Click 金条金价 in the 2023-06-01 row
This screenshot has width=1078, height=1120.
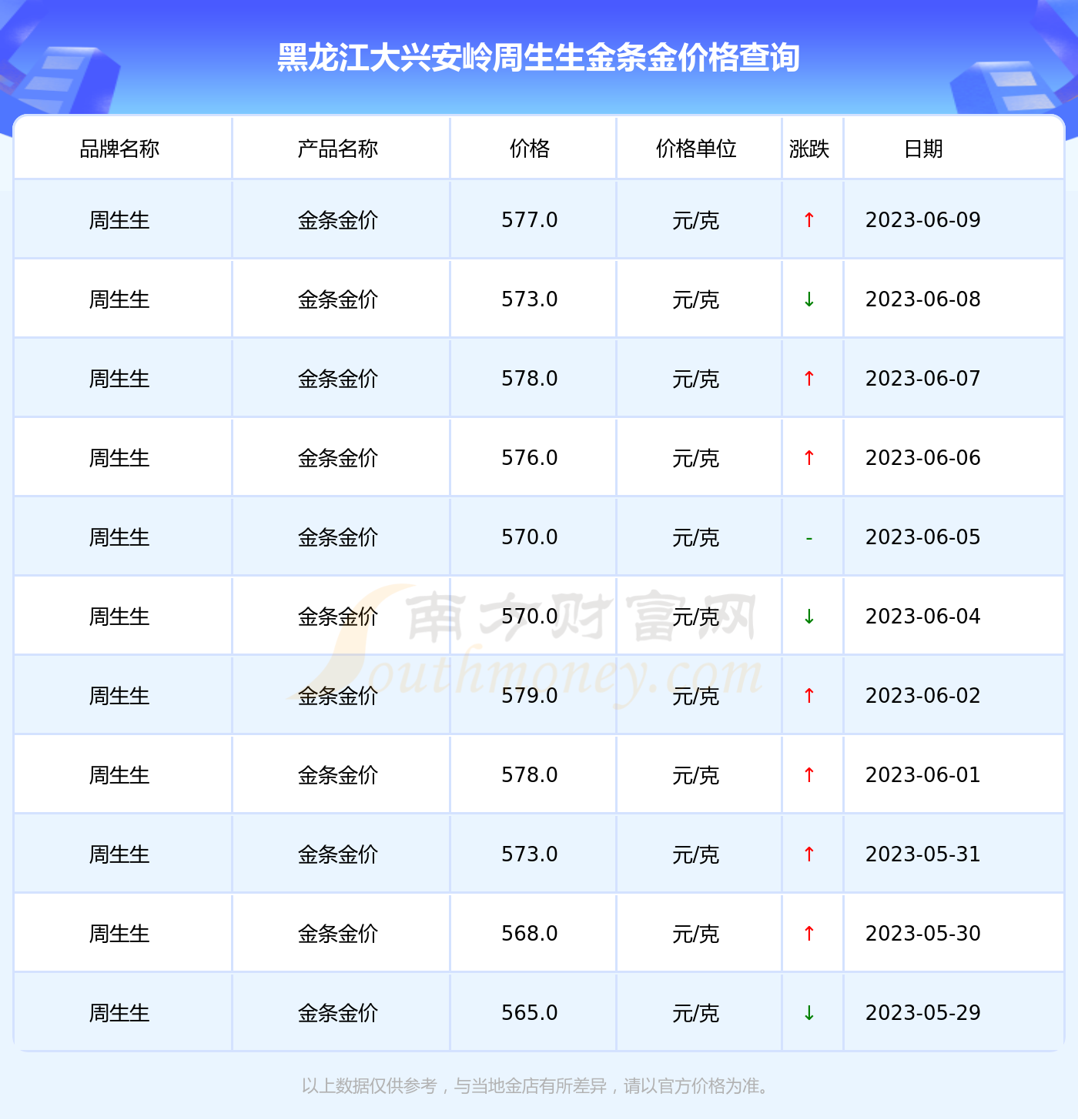338,775
